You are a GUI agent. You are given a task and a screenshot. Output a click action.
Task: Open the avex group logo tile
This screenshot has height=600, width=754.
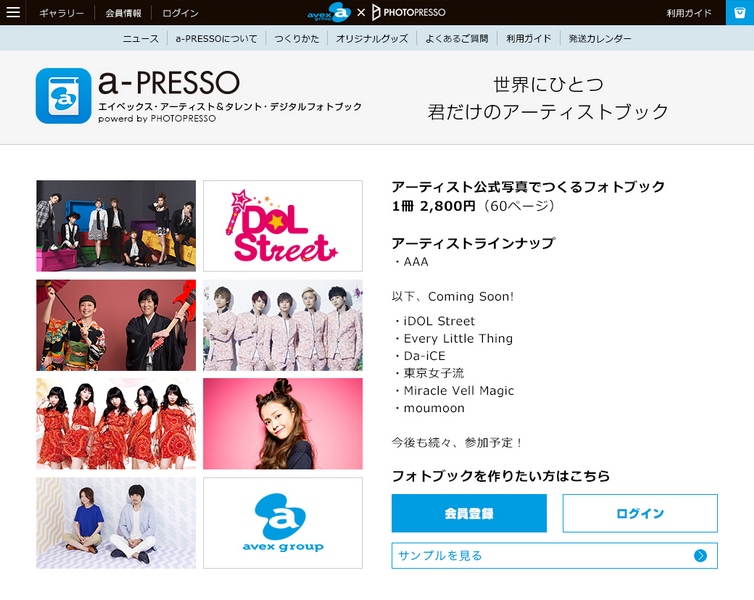pos(283,523)
